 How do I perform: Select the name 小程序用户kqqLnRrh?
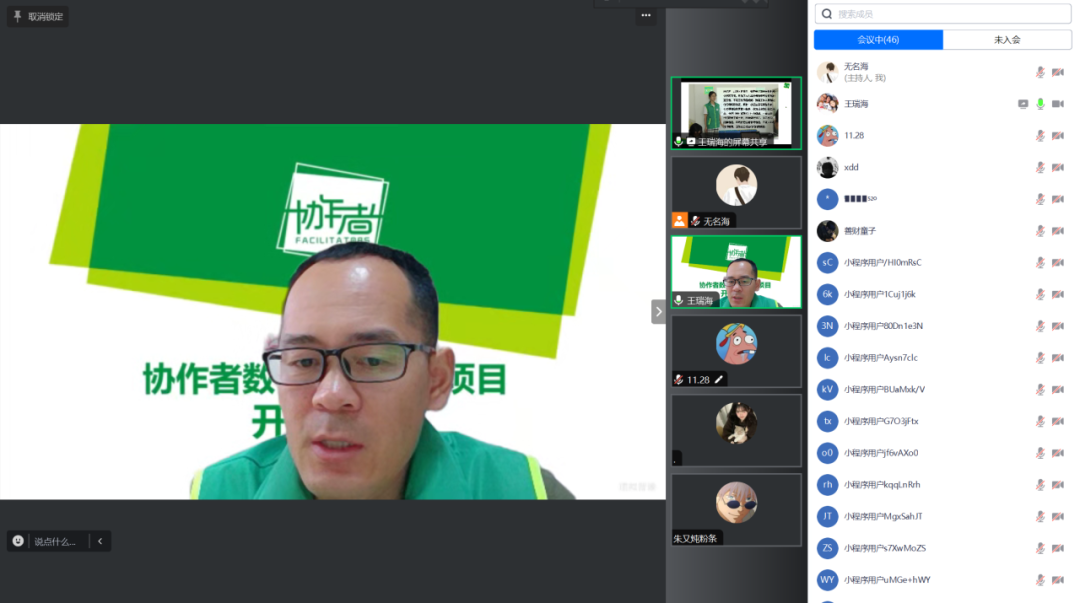click(882, 484)
